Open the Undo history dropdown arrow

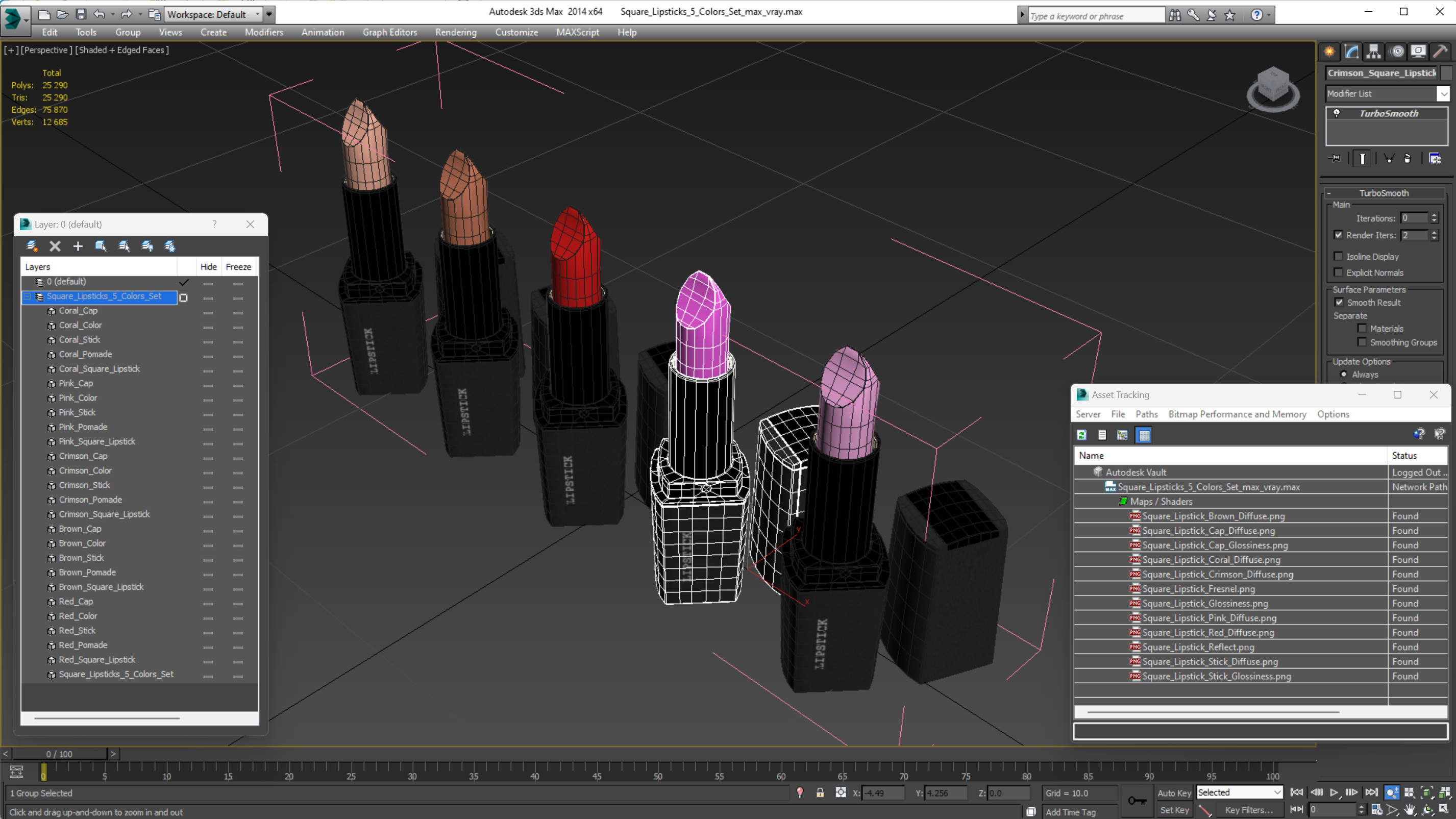coord(112,14)
